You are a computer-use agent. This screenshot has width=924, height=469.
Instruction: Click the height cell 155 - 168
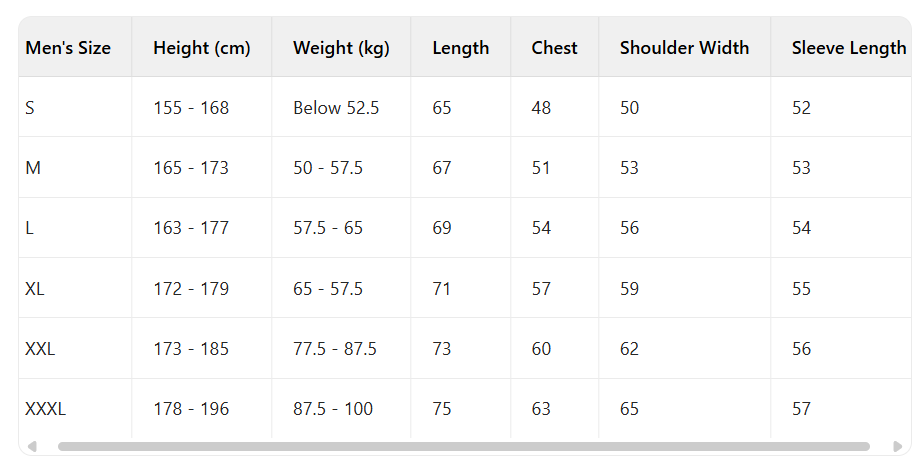pos(191,108)
